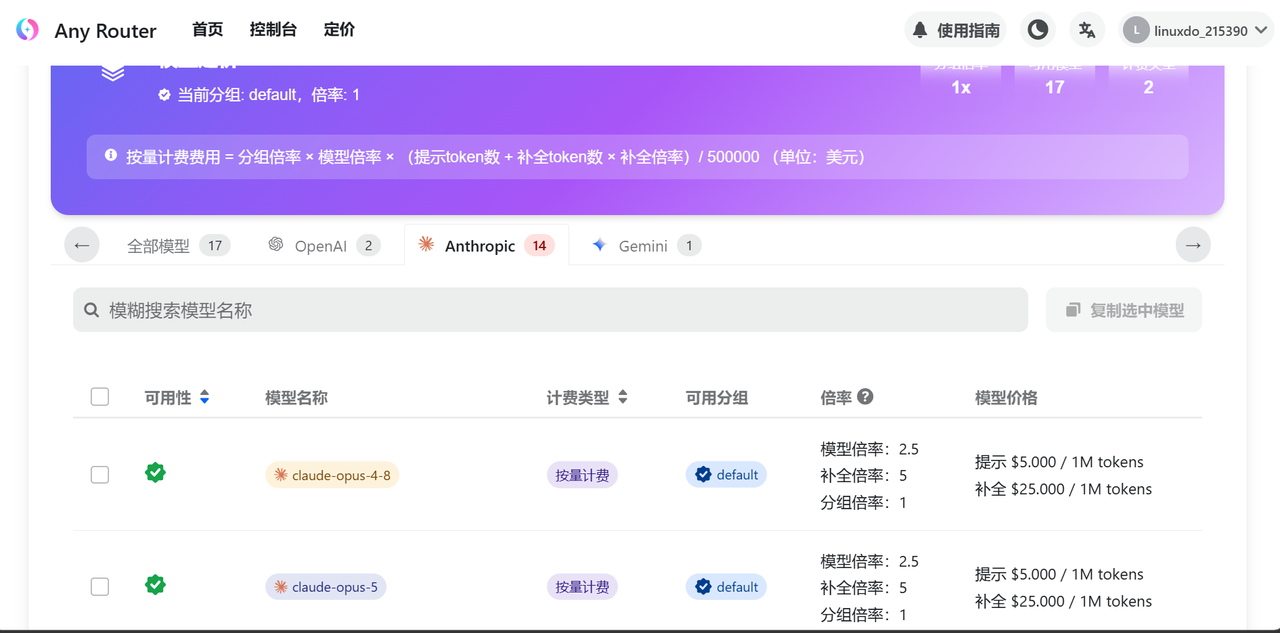Open the linuxdo_215390 user dropdown
This screenshot has height=633, width=1280.
(x=1196, y=30)
